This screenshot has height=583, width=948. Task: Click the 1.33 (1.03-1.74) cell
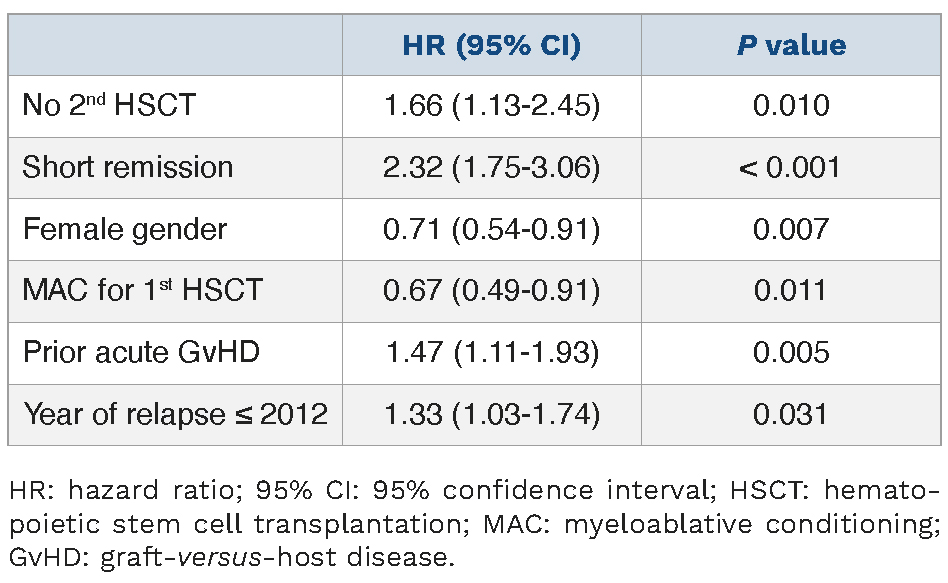tap(491, 413)
